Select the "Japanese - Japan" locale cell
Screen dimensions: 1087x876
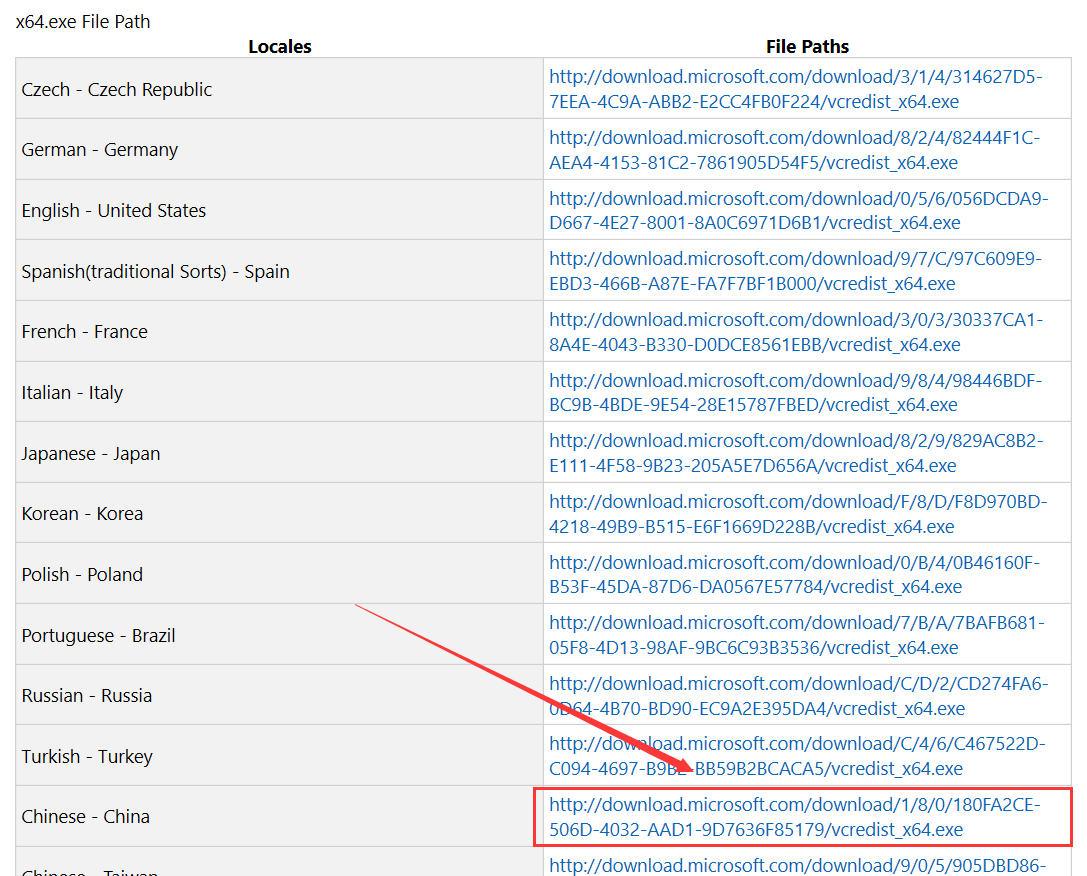[91, 454]
